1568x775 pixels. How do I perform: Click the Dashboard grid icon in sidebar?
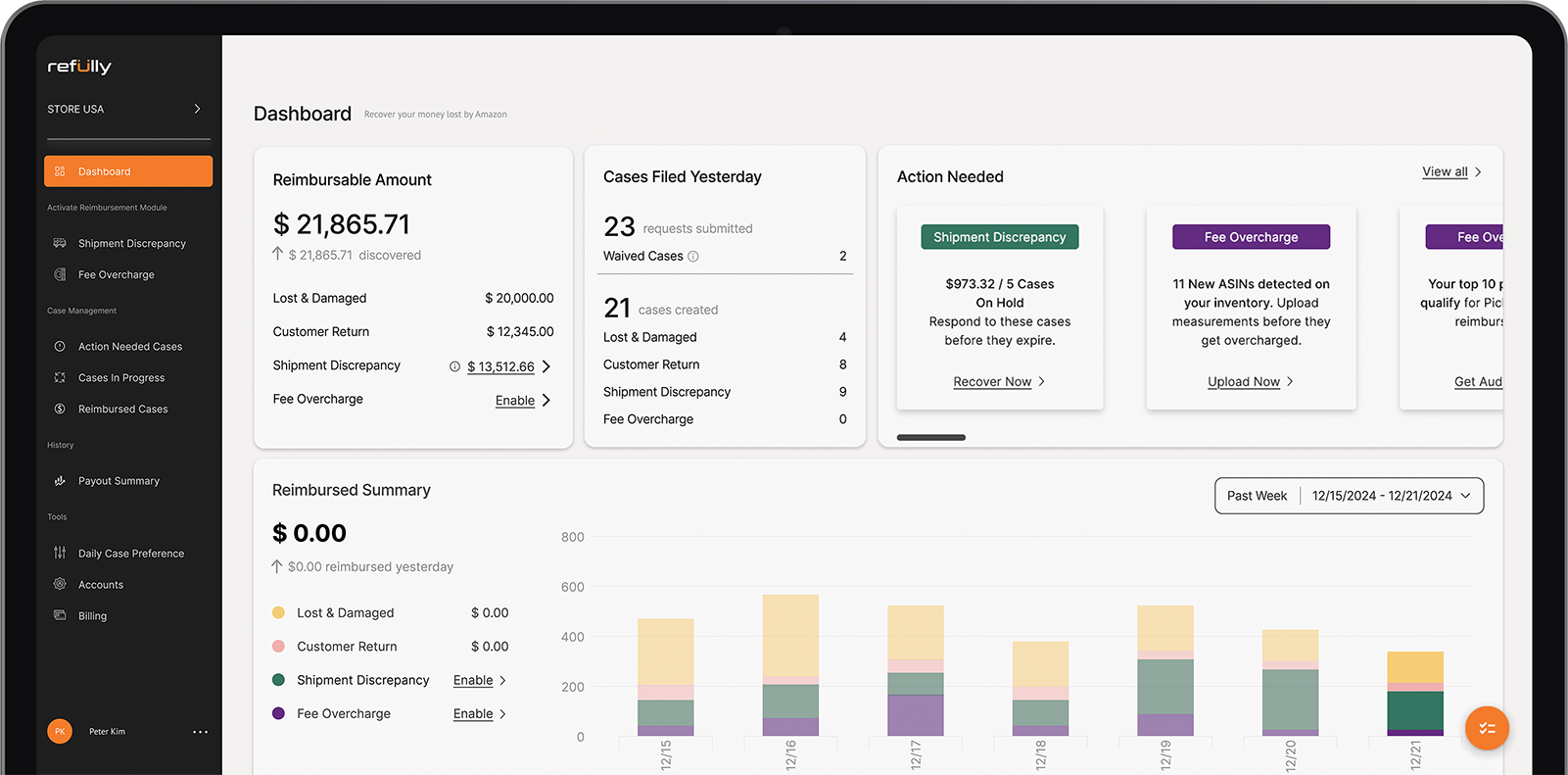[60, 171]
